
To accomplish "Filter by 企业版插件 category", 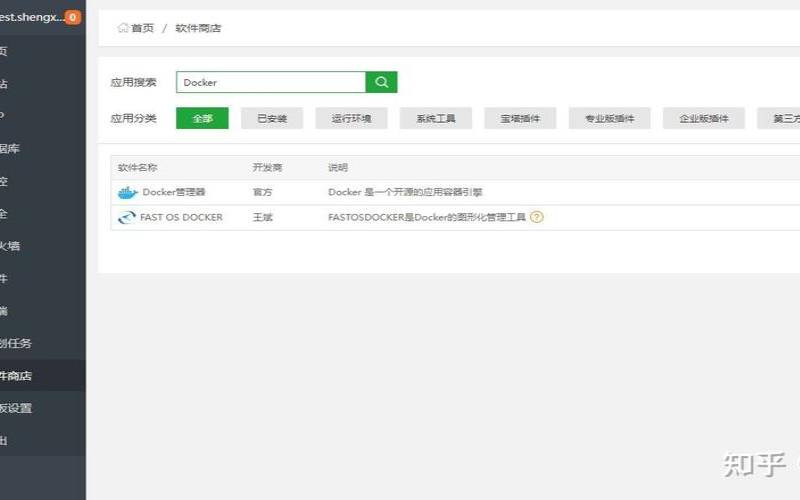I will [x=704, y=118].
